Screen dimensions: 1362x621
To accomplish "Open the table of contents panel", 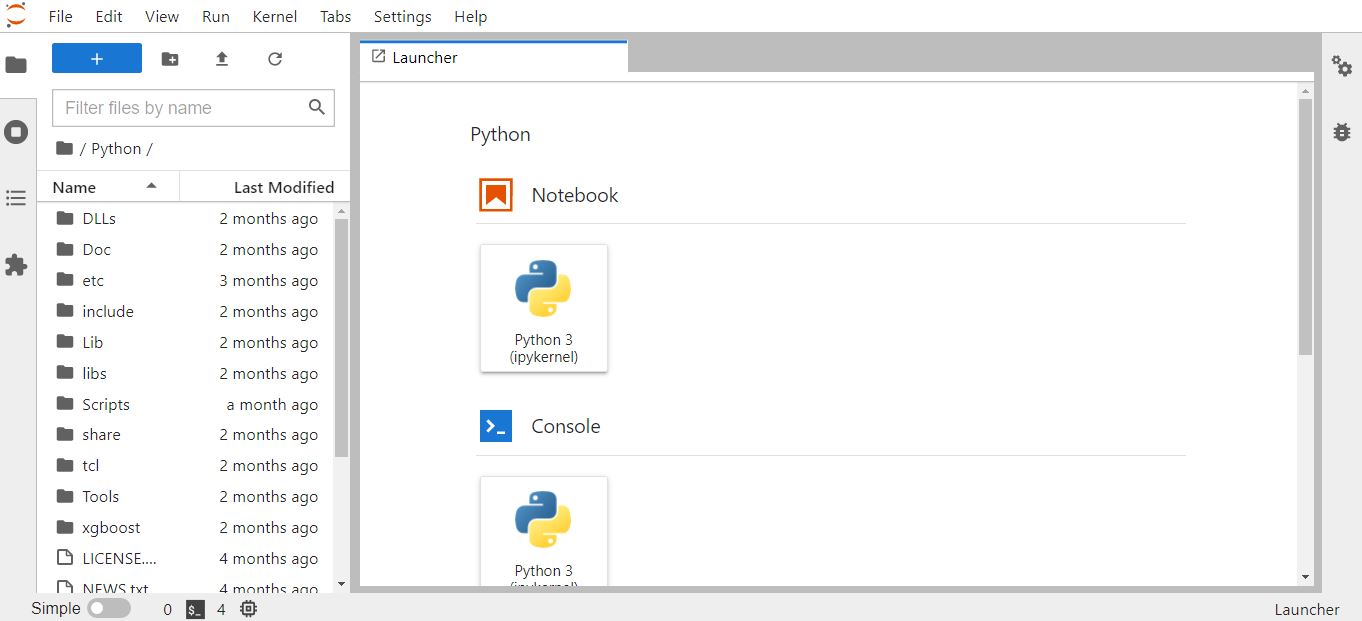I will [x=17, y=198].
